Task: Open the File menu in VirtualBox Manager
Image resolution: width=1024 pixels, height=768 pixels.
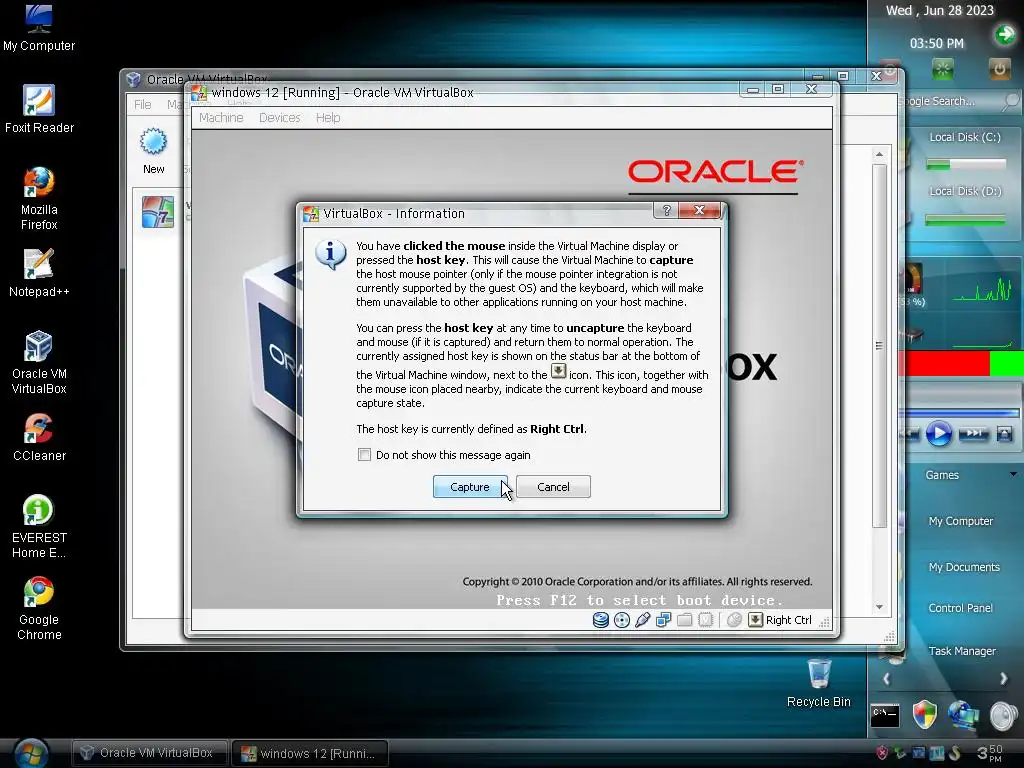Action: (142, 104)
